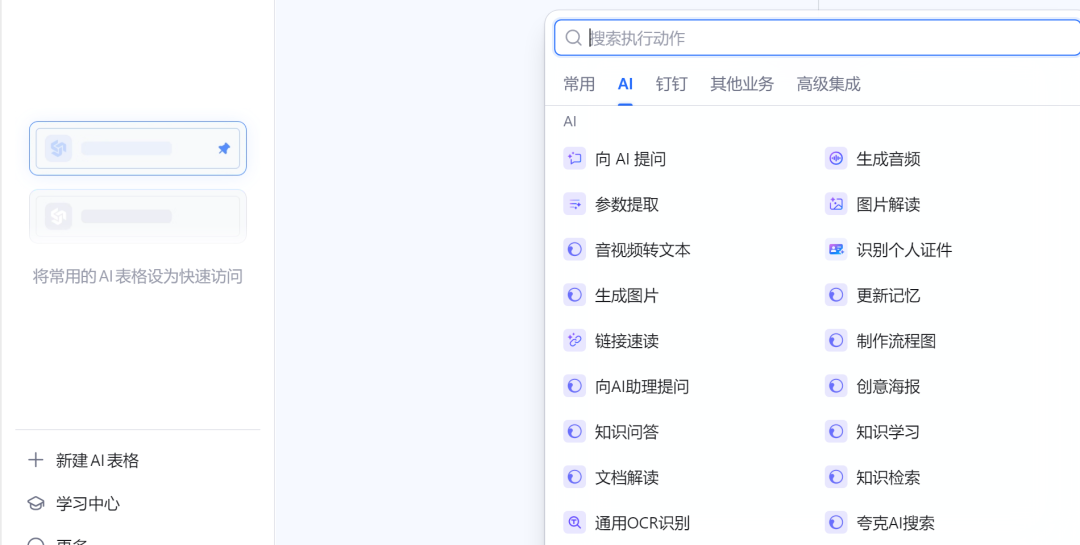Switch to the 常用 tab
The image size is (1080, 545).
pos(579,84)
